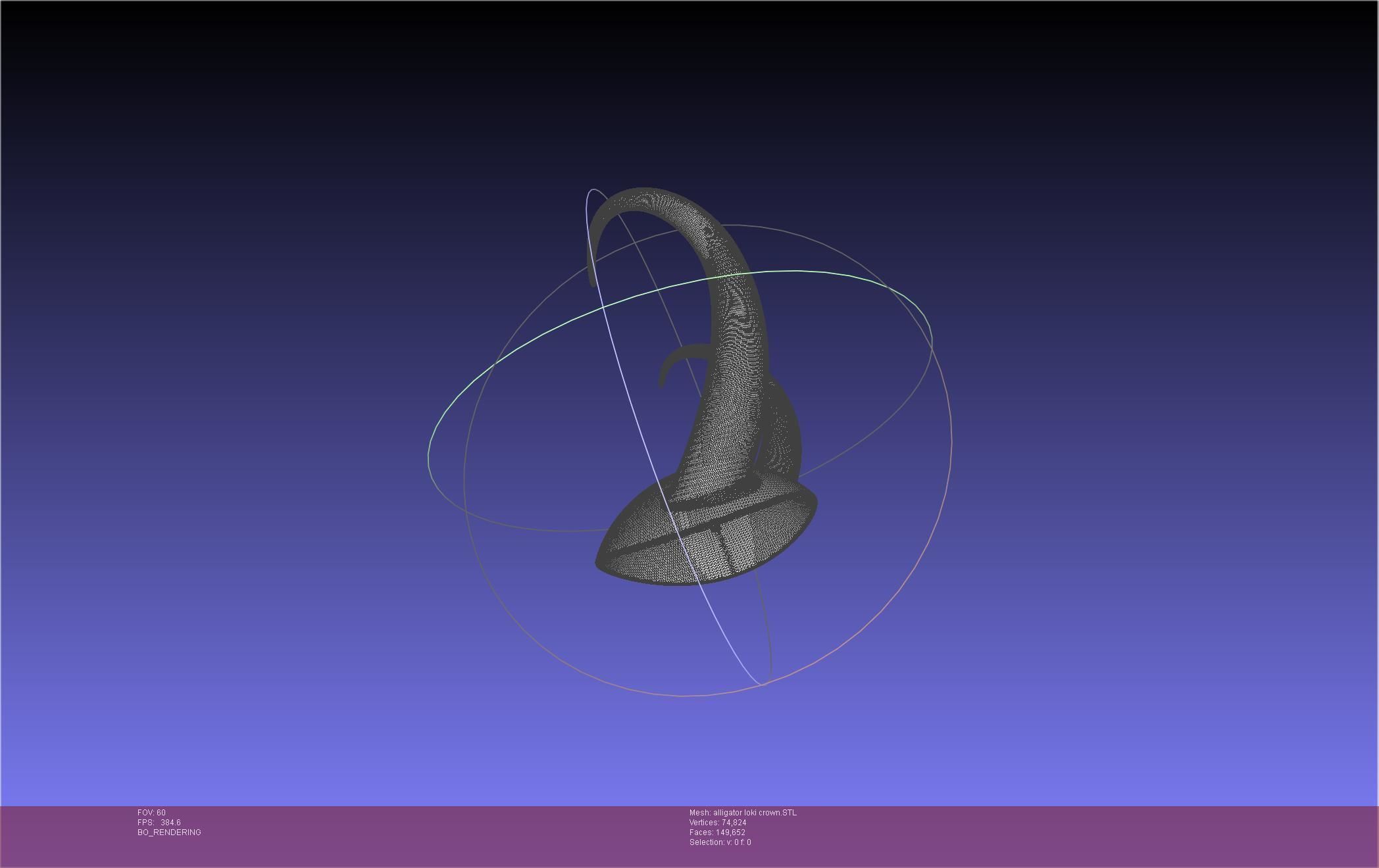Click the Mesh: alligator loki crown.STL label
The image size is (1379, 868).
tap(743, 813)
